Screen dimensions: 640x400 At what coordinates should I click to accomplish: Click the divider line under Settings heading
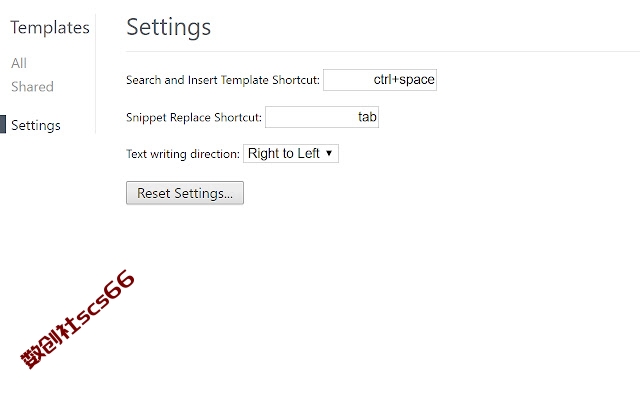[383, 51]
